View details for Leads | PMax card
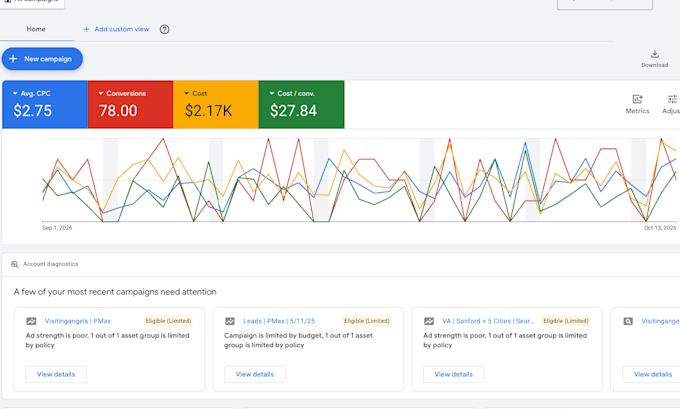The width and height of the screenshot is (680, 409). tap(255, 374)
